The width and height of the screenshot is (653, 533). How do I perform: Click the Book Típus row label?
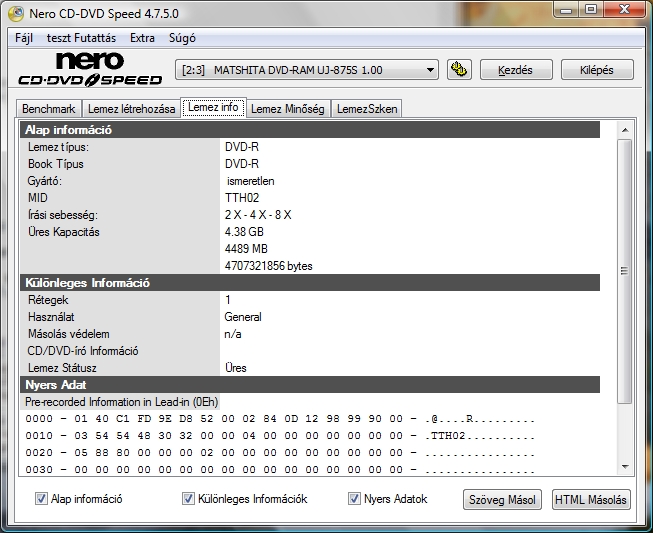[x=56, y=164]
